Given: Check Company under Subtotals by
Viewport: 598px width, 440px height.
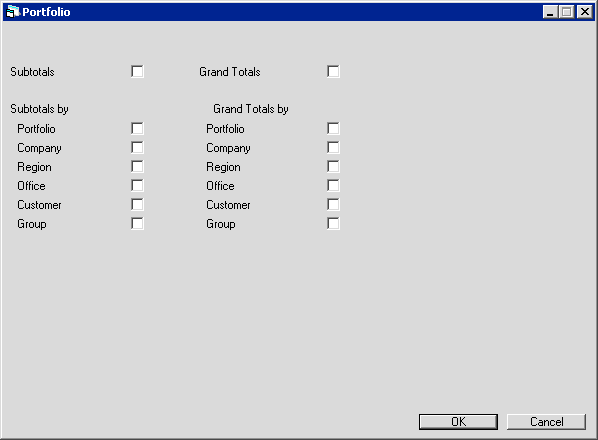Looking at the screenshot, I should (x=137, y=148).
